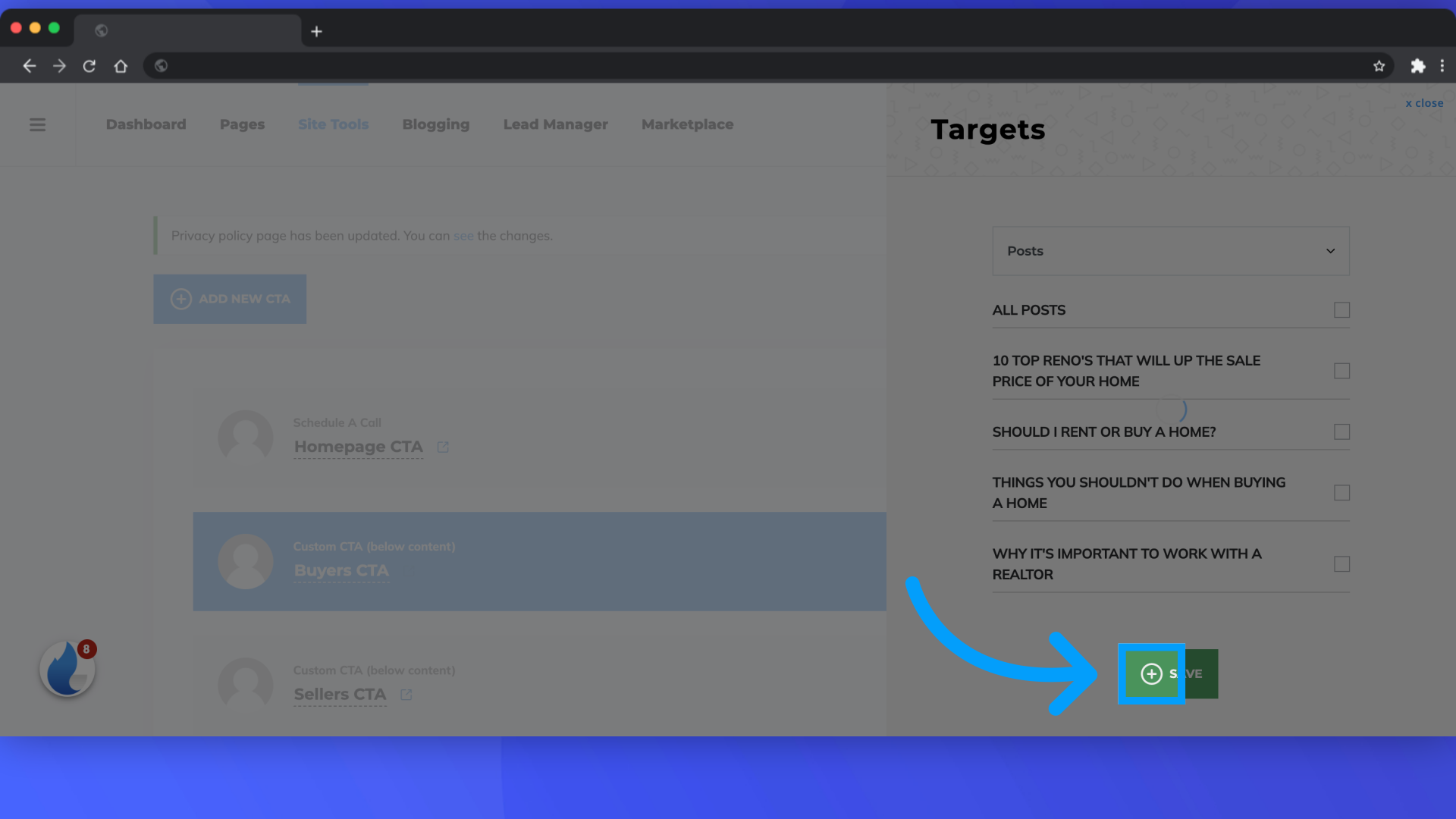Screen dimensions: 1456x819
Task: Click the browser back arrow
Action: 29,66
